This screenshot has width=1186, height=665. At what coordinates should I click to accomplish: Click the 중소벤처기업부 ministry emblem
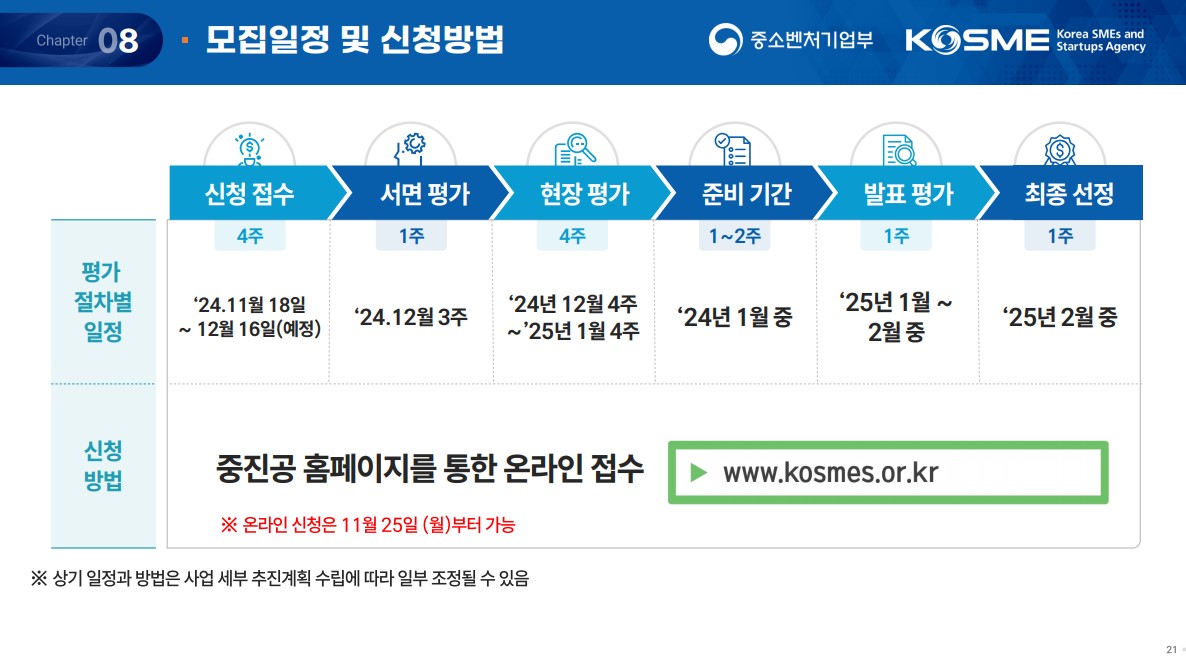(x=724, y=39)
